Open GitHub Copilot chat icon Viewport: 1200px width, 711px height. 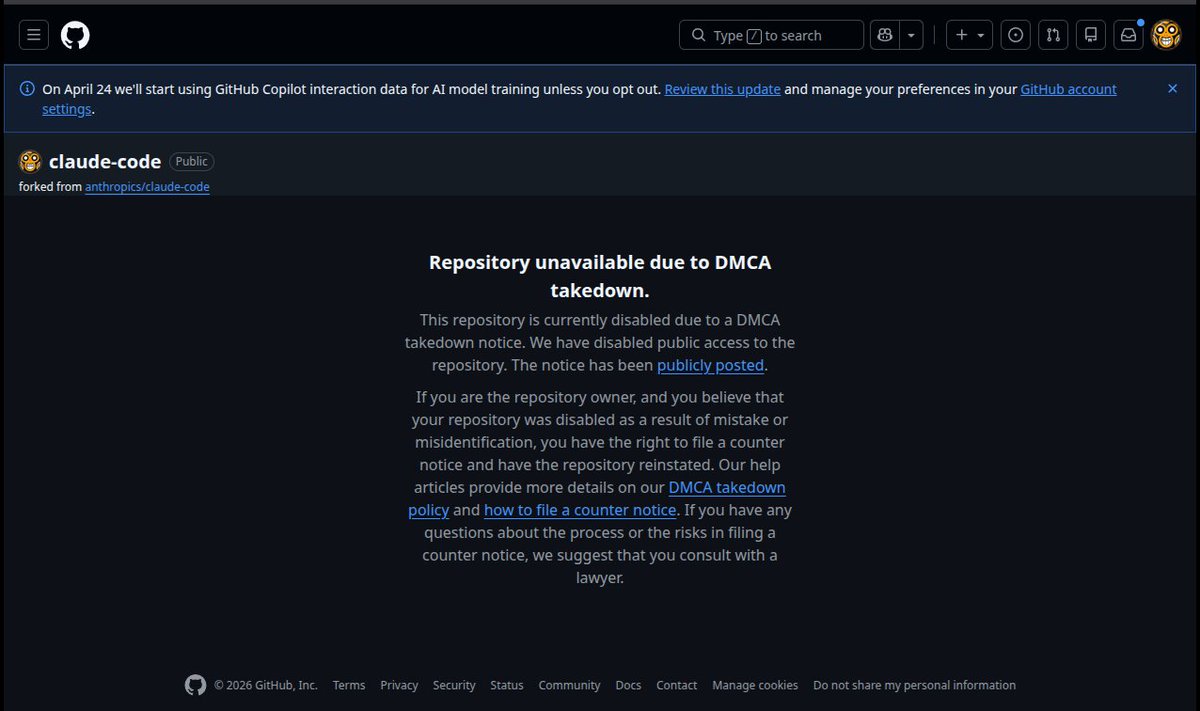pos(884,35)
